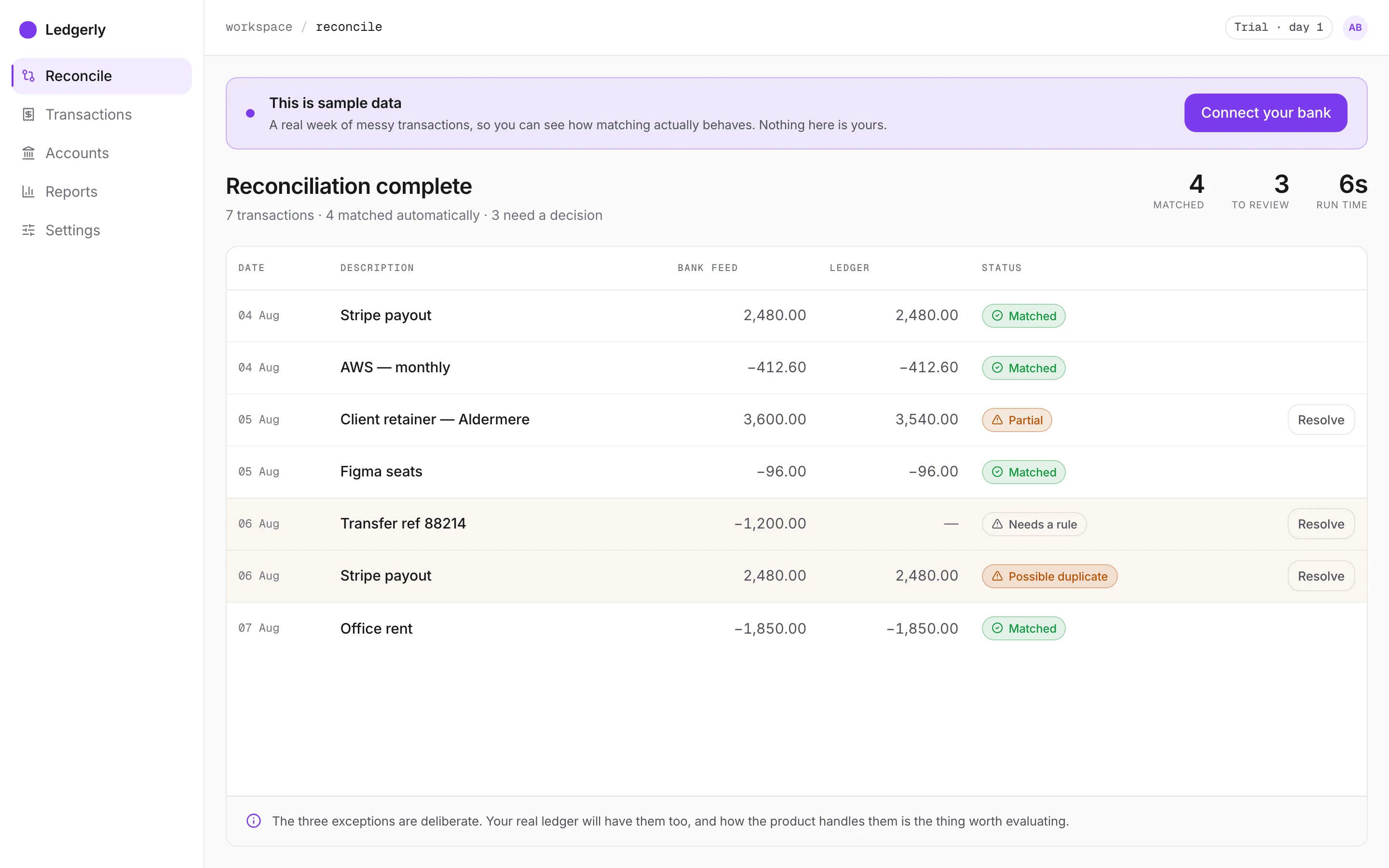Click the Transactions receipt icon
Viewport: 1389px width, 868px height.
click(x=28, y=114)
